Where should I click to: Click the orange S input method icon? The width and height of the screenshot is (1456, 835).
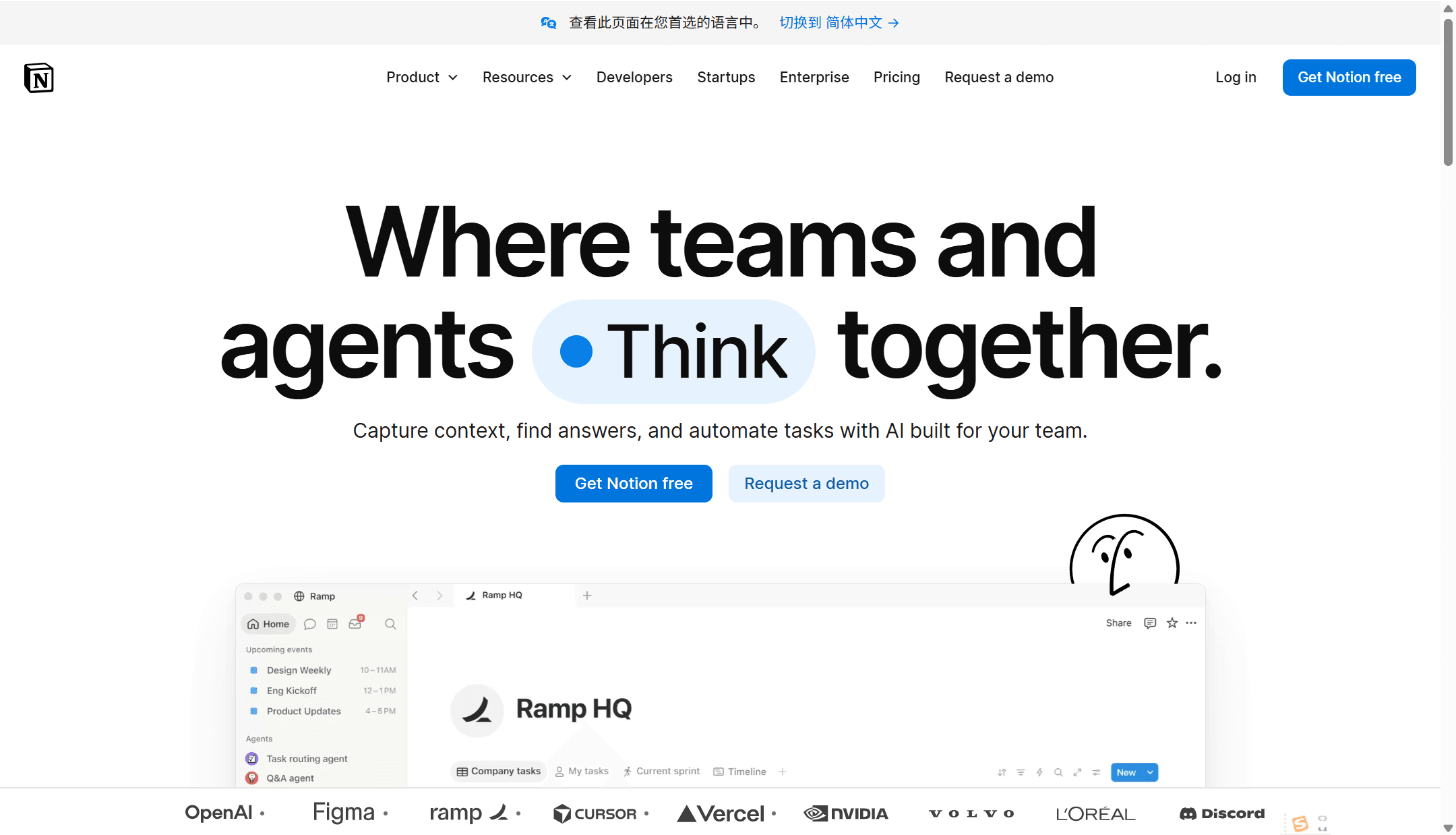1300,823
